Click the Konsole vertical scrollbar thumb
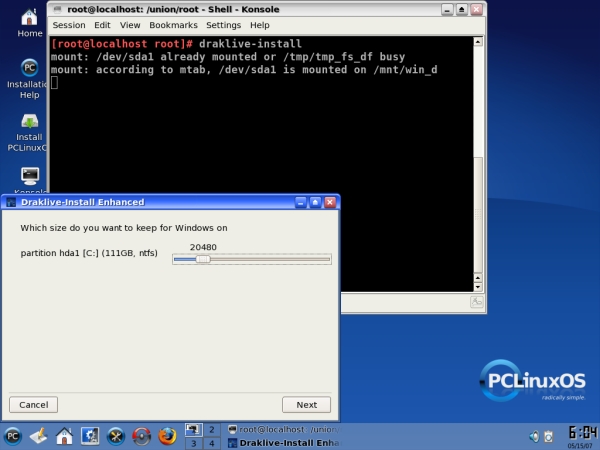Image resolution: width=600 pixels, height=450 pixels. pos(478,215)
